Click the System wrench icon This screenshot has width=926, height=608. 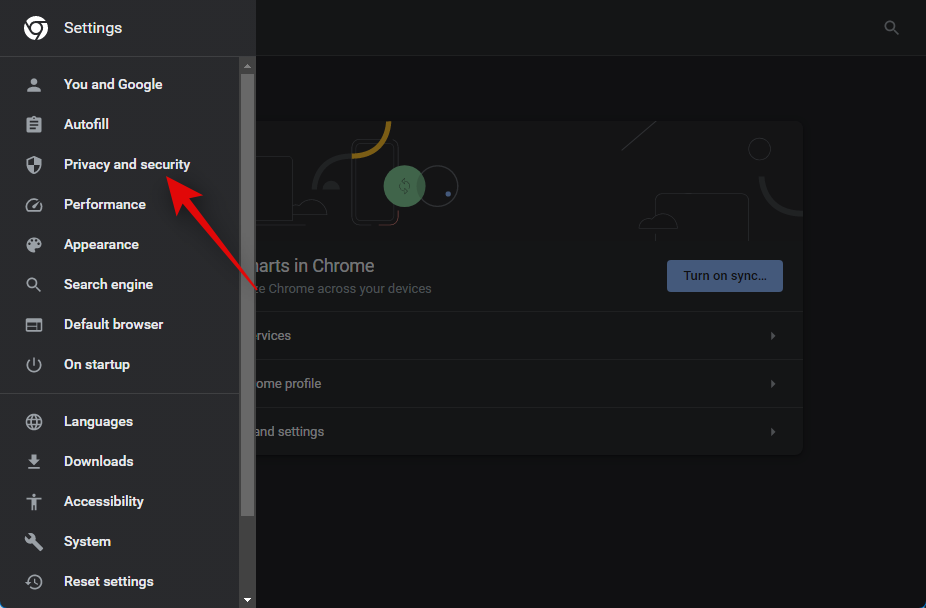[34, 542]
